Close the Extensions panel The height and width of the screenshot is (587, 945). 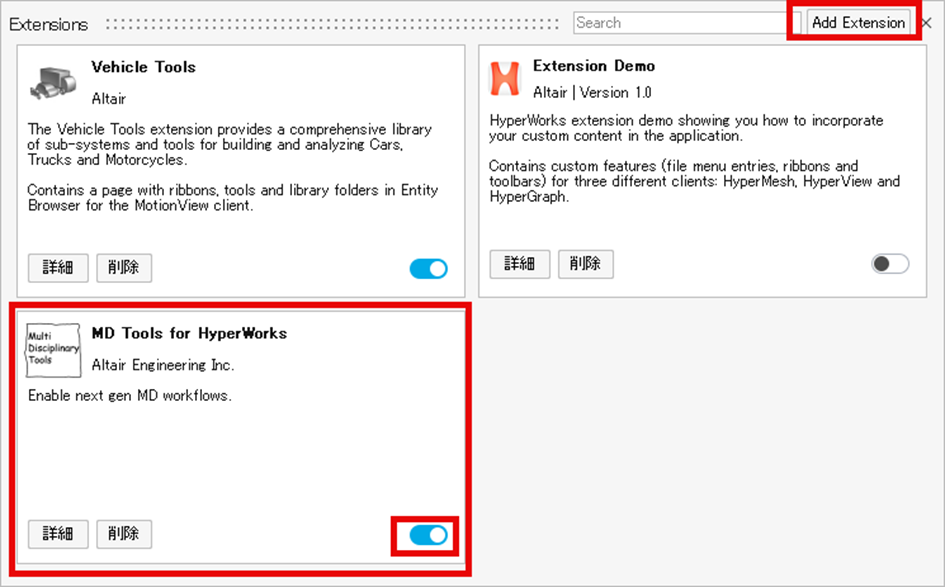point(927,23)
